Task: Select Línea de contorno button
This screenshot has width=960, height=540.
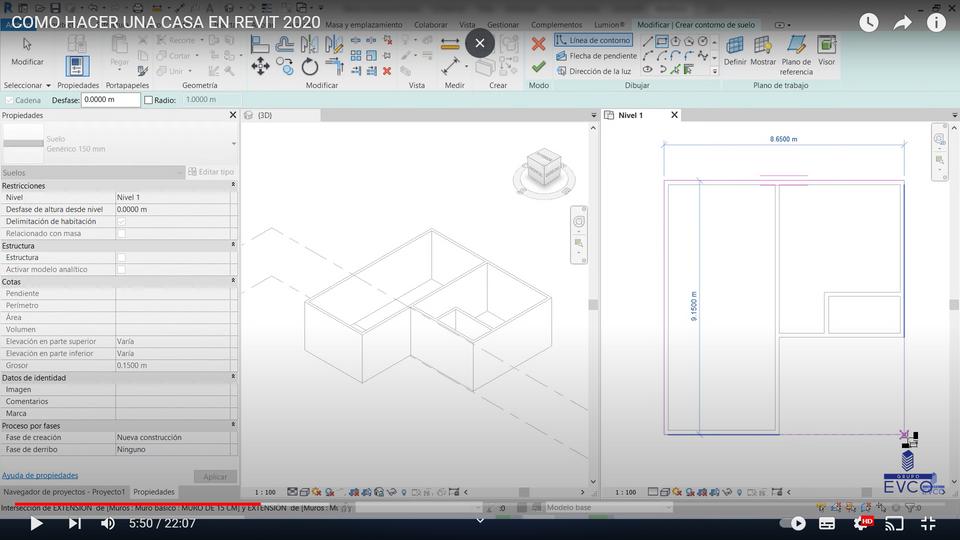Action: tap(593, 40)
